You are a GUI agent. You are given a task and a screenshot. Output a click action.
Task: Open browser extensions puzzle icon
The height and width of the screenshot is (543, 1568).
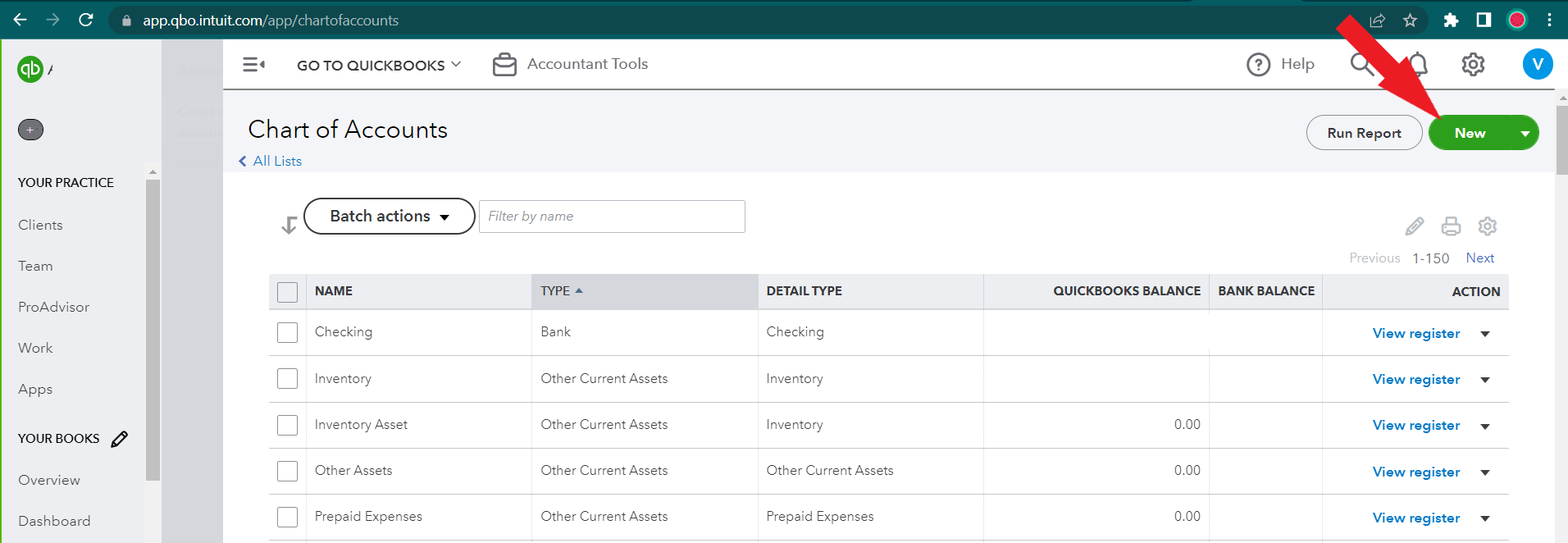coord(1451,20)
